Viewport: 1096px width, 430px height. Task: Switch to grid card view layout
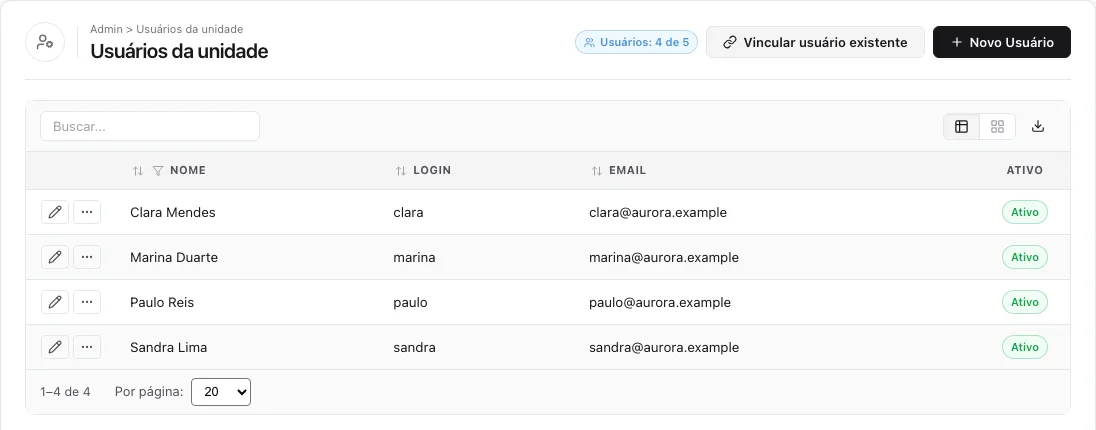coord(997,127)
